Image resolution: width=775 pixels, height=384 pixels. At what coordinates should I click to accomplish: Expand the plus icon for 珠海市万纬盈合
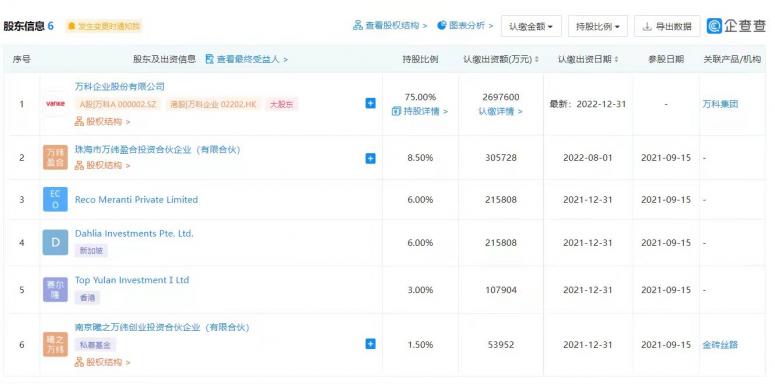tap(370, 158)
